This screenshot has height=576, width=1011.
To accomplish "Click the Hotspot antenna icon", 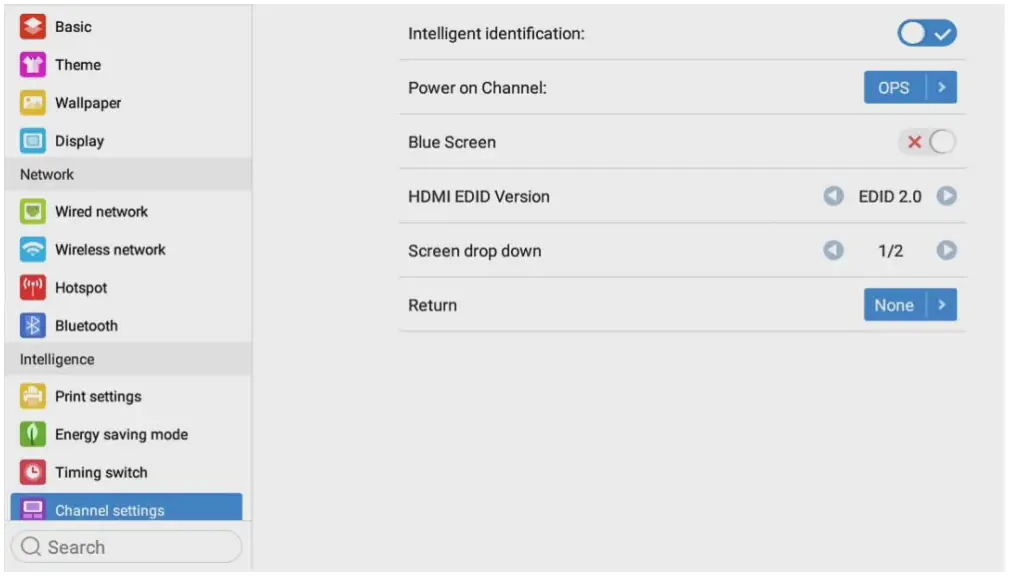I will [x=33, y=288].
